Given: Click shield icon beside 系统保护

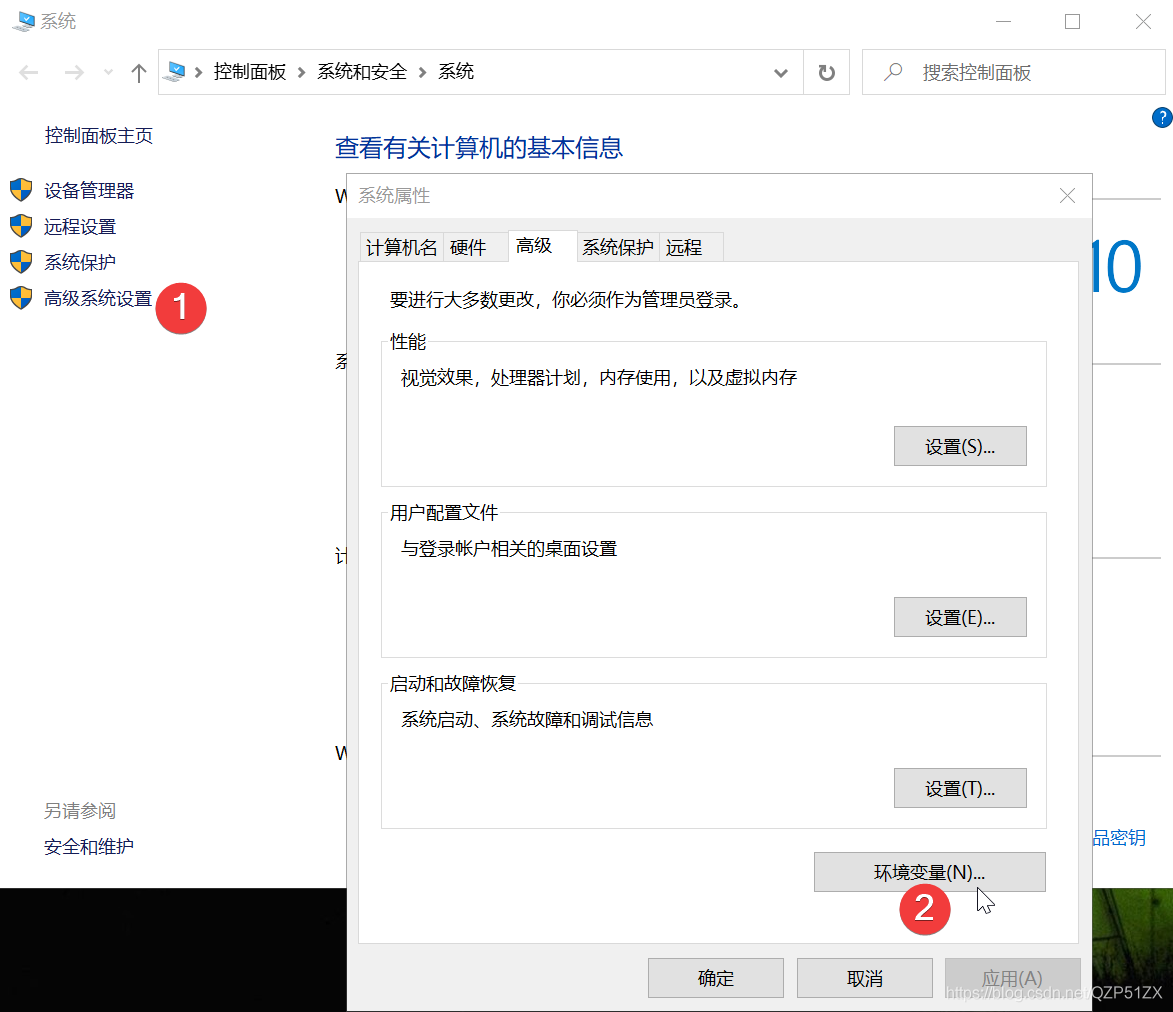Looking at the screenshot, I should click(x=21, y=262).
